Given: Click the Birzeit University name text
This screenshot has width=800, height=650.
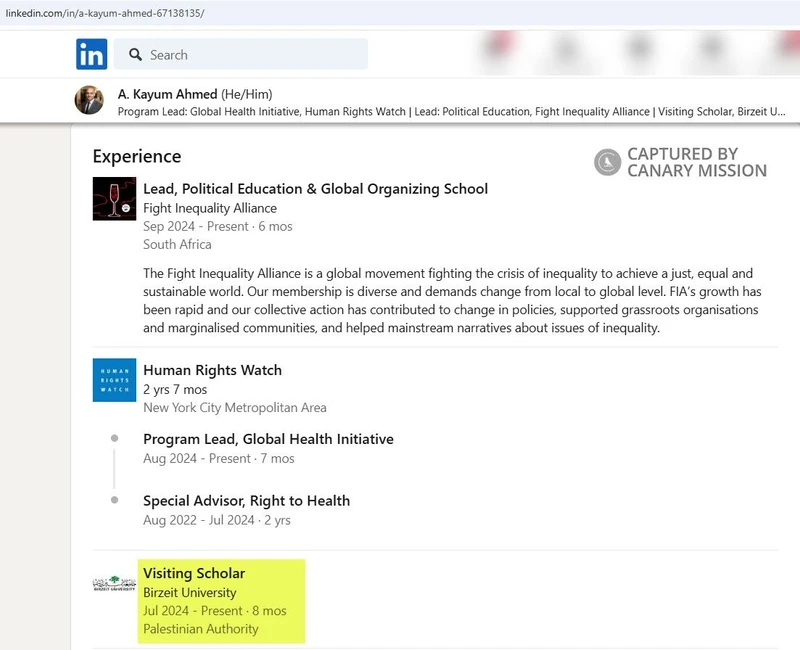Looking at the screenshot, I should pos(190,593).
